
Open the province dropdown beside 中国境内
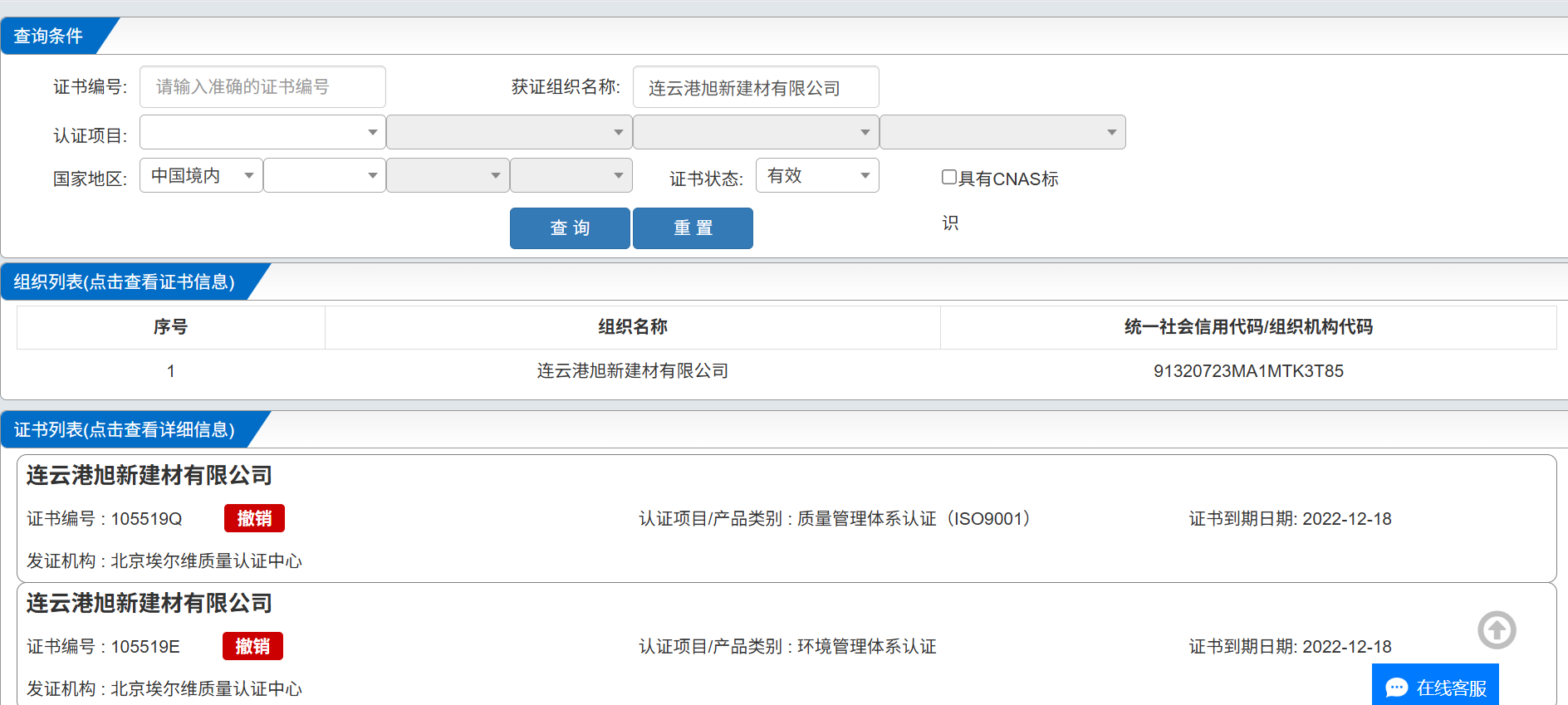324,175
